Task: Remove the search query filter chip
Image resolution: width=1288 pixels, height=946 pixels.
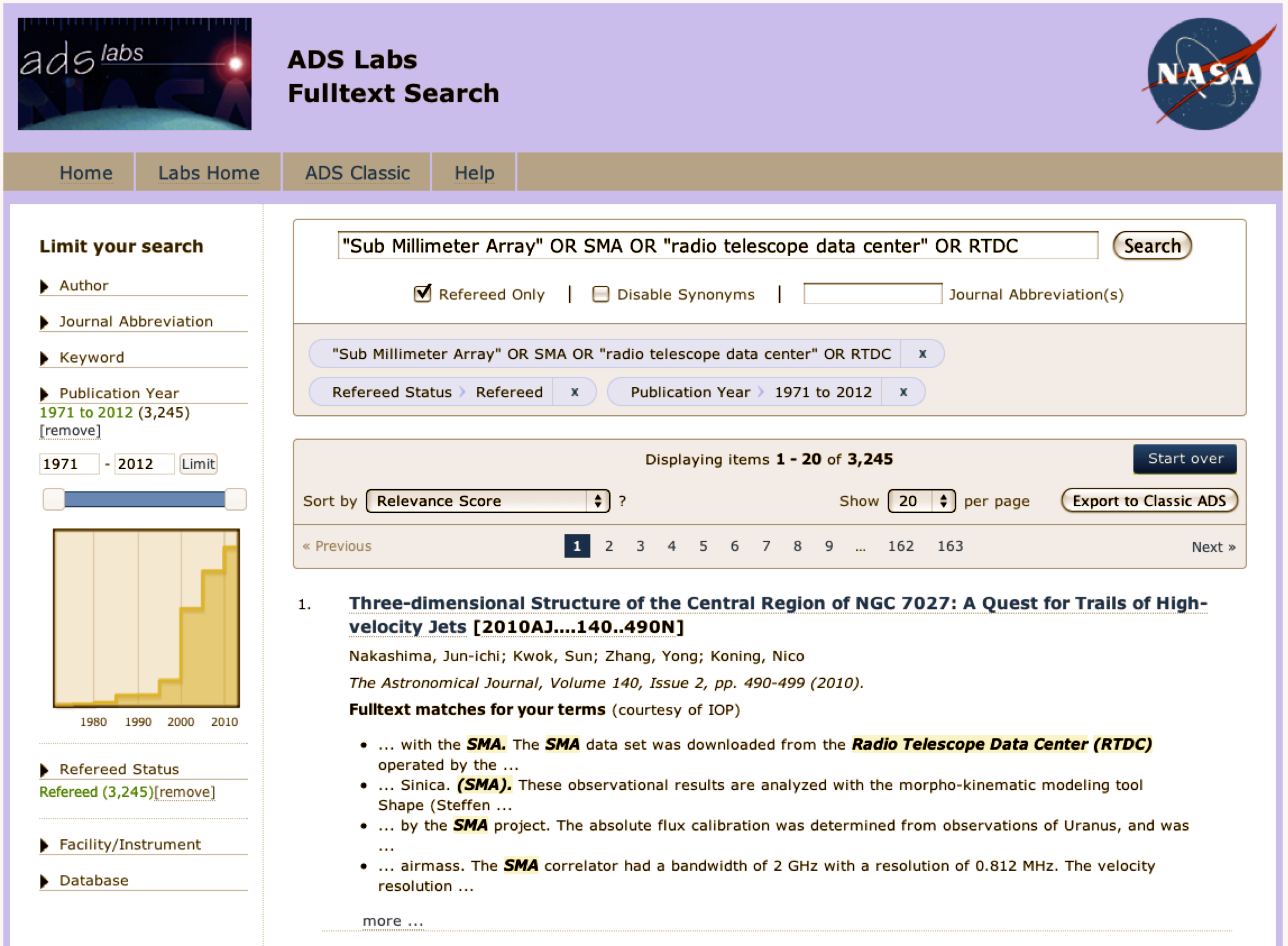Action: (922, 354)
